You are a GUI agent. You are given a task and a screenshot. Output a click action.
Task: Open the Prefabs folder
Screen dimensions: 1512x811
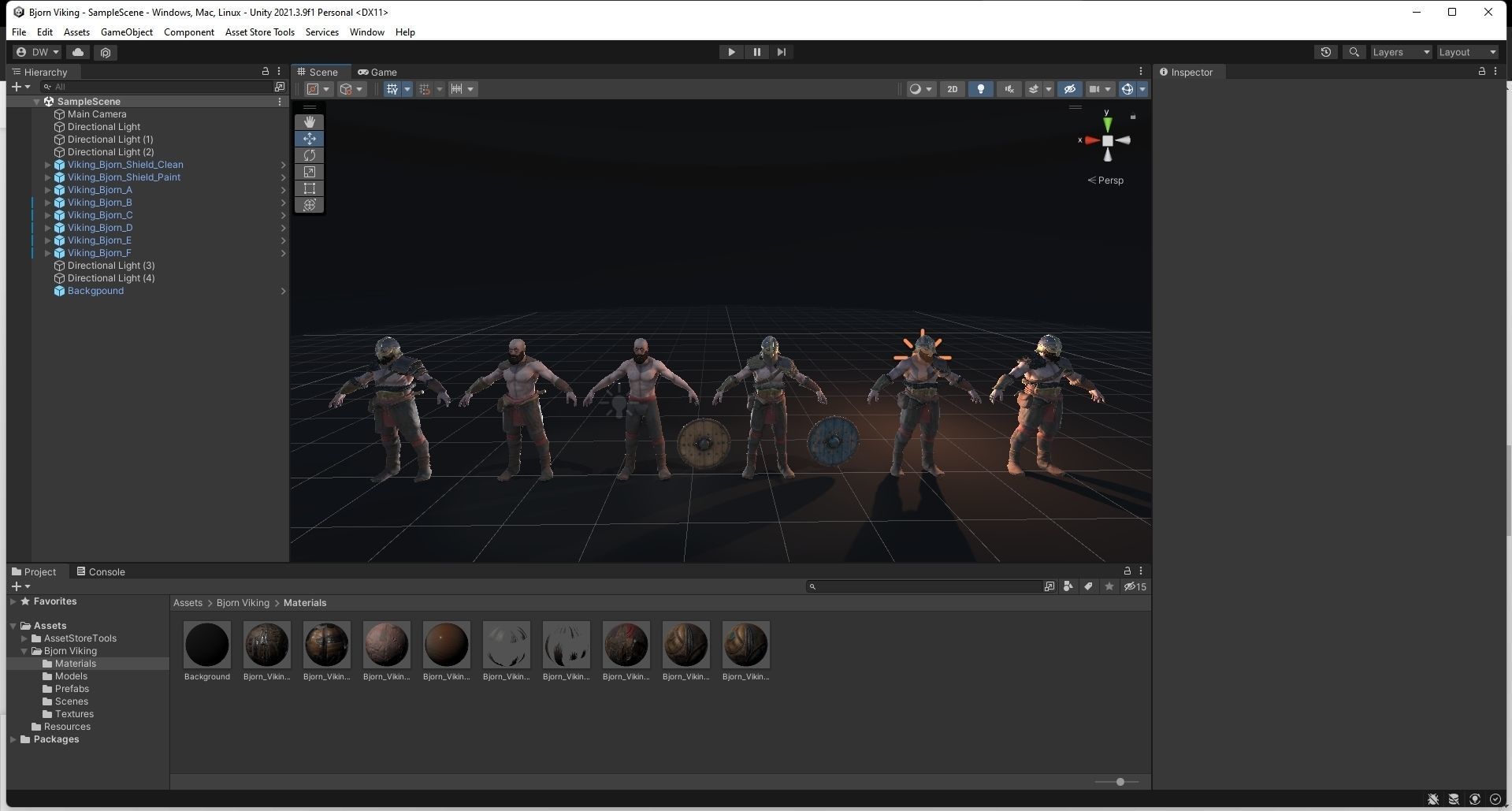(72, 689)
